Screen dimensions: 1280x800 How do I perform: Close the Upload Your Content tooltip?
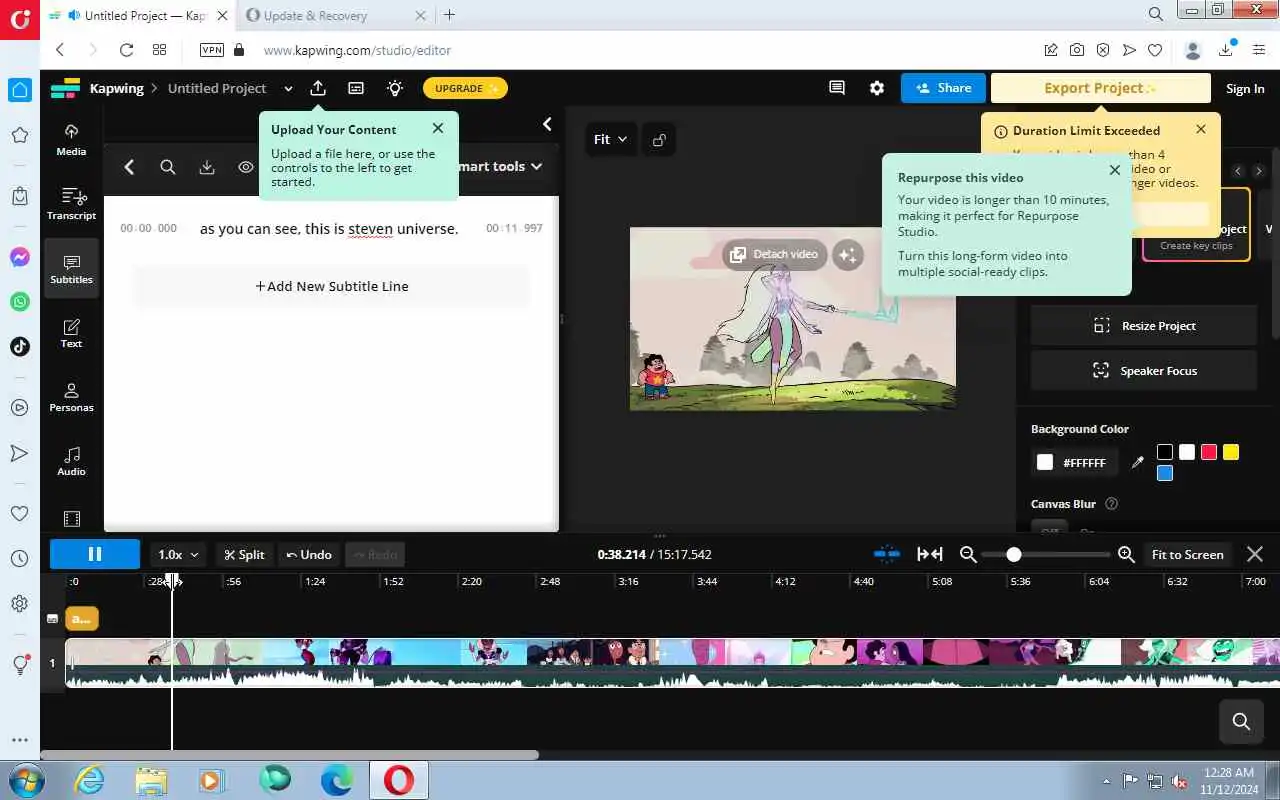coord(438,128)
